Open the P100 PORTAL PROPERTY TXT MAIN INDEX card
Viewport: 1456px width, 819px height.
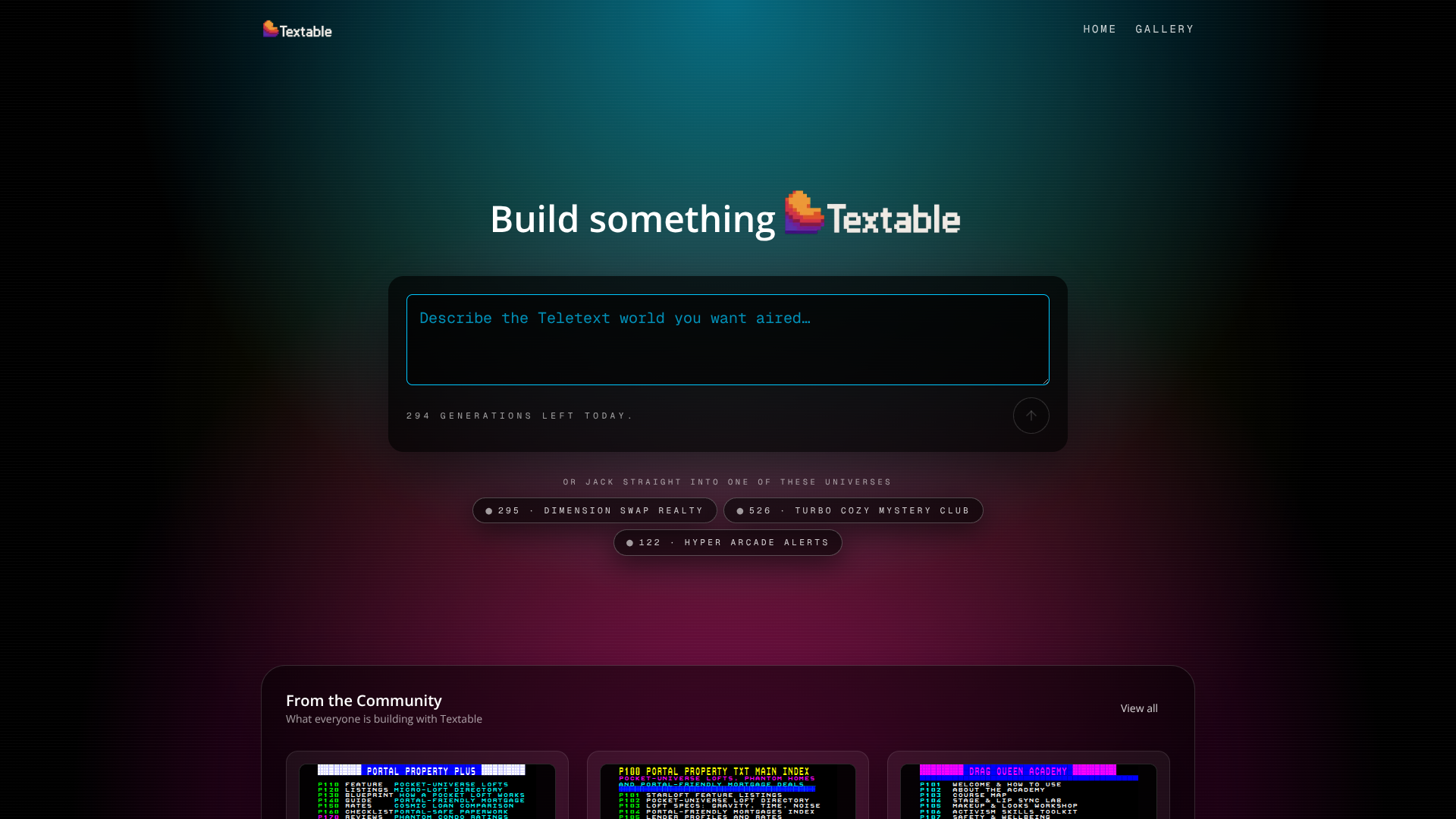tap(726, 789)
